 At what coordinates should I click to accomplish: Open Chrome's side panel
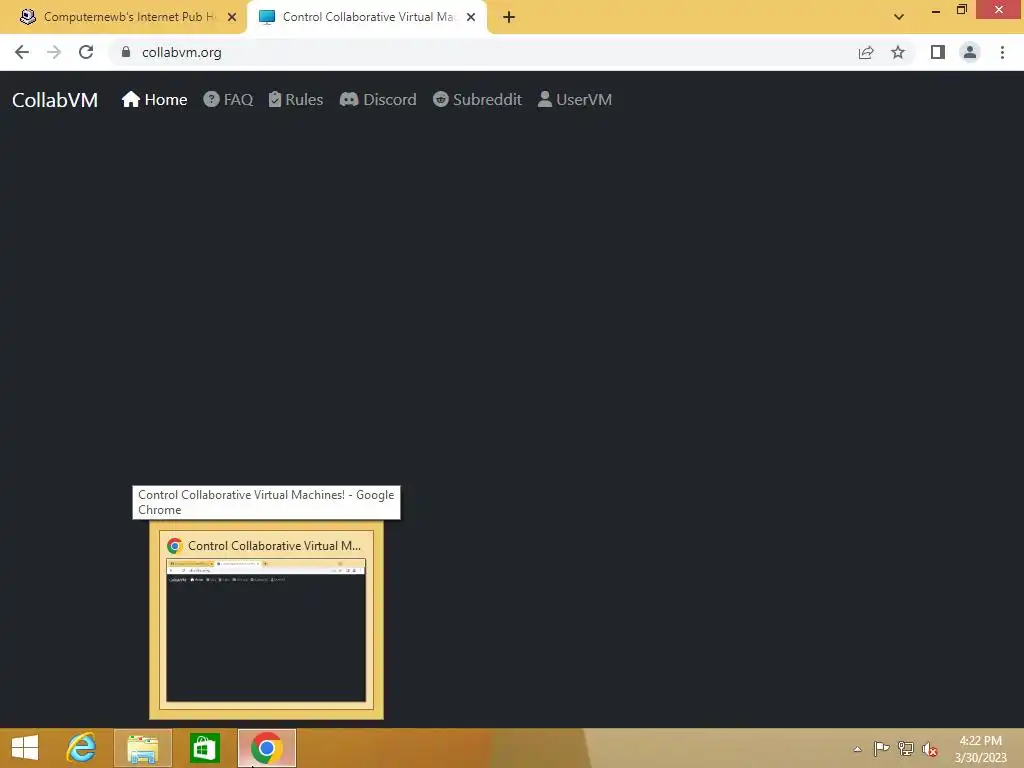(x=938, y=52)
